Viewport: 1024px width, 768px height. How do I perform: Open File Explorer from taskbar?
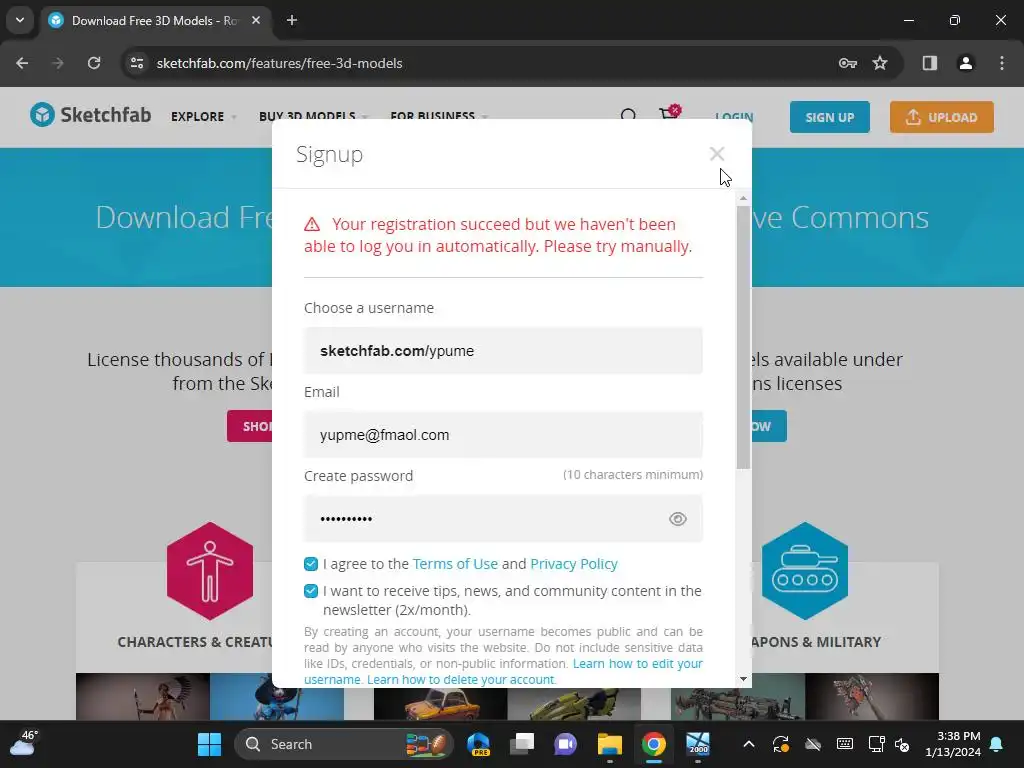coord(609,744)
